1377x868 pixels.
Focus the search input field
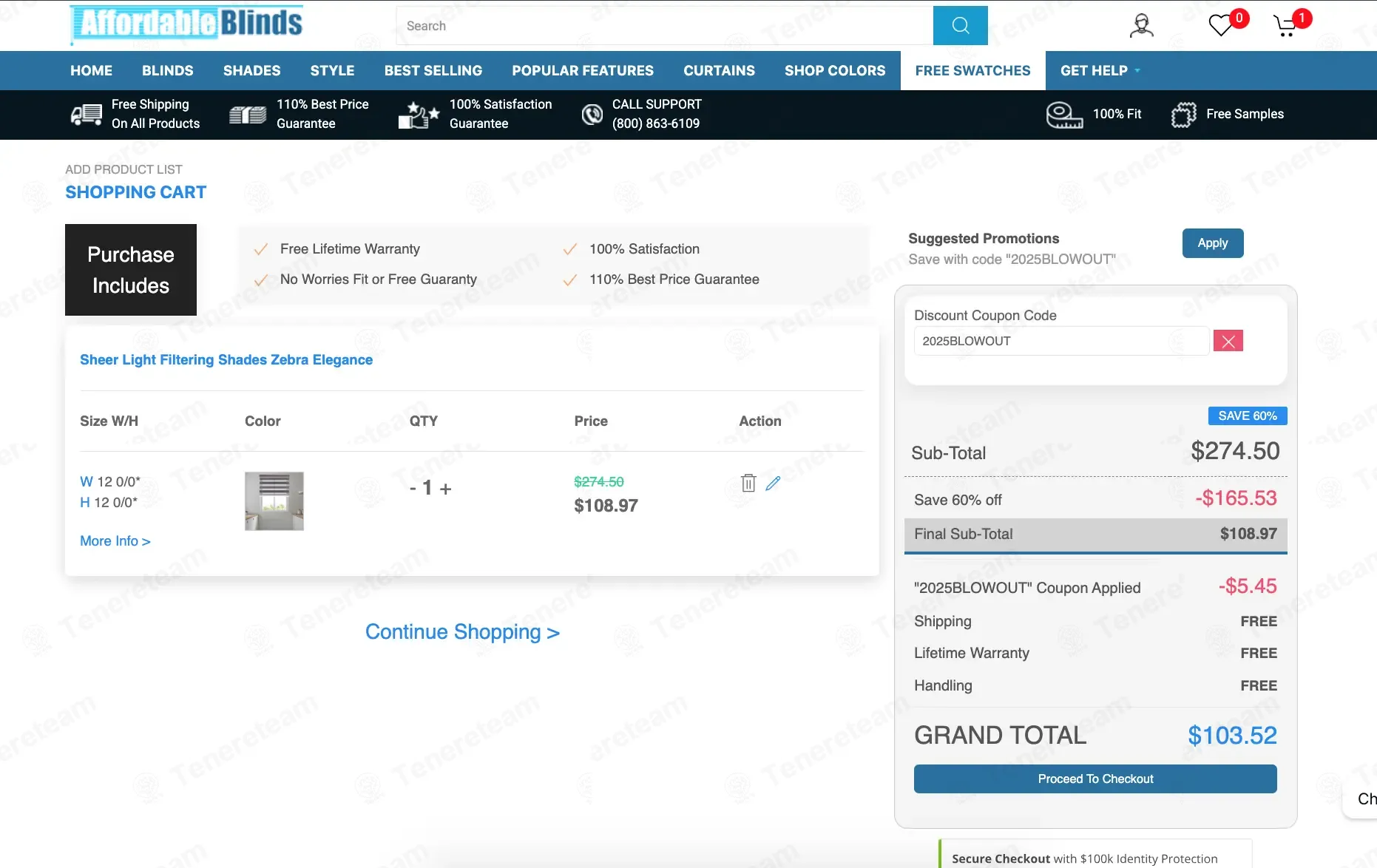pos(664,26)
